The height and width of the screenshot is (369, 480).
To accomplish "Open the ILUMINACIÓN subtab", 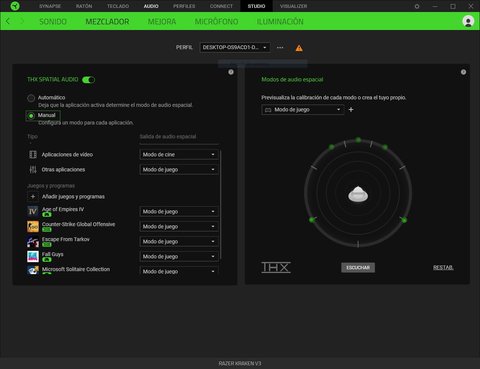I will (280, 22).
